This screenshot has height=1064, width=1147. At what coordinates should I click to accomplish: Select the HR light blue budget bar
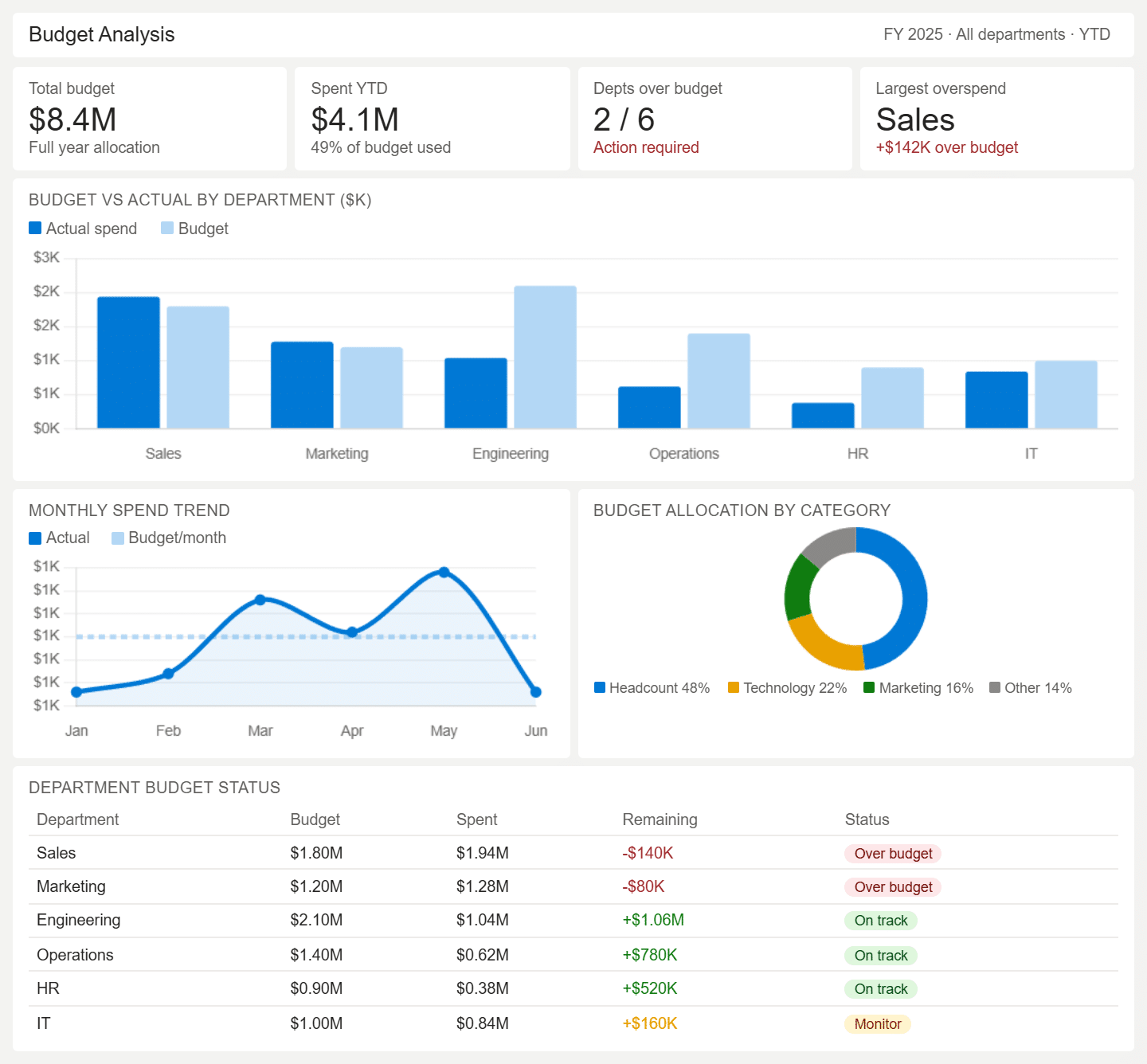[x=892, y=398]
